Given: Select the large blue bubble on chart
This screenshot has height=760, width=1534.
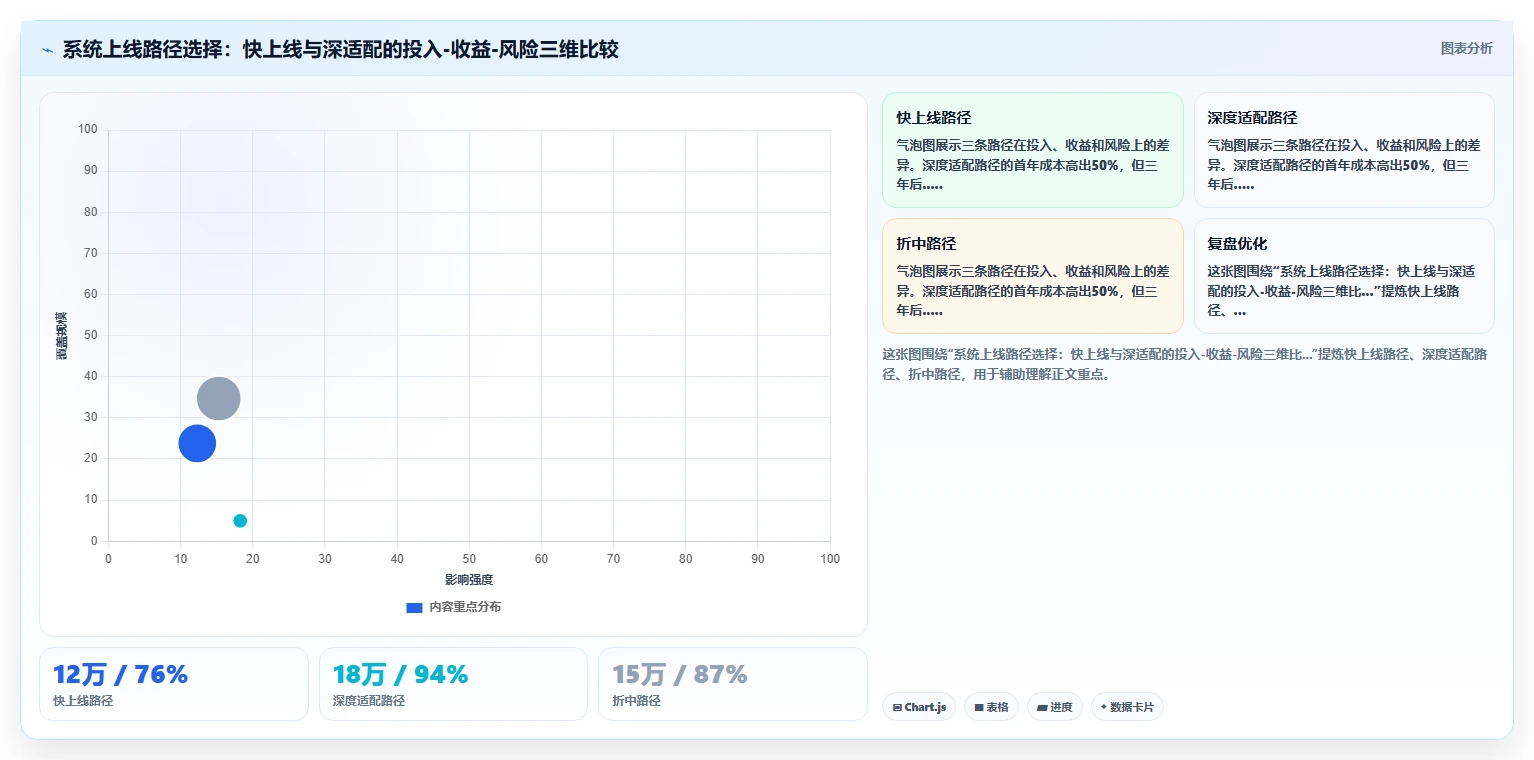Looking at the screenshot, I should pyautogui.click(x=197, y=443).
